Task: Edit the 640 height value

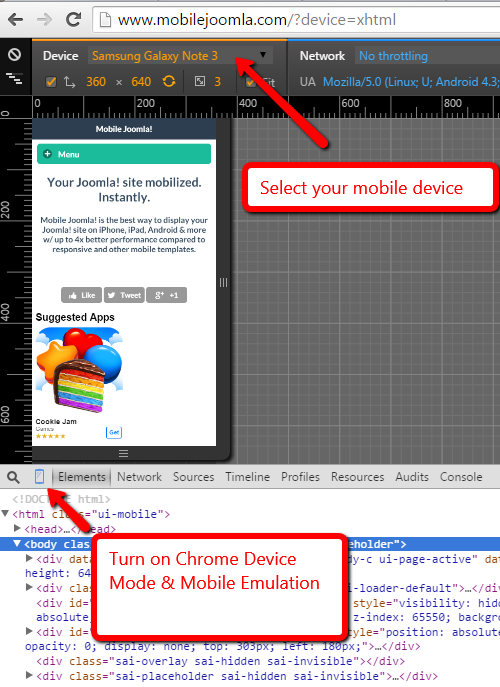Action: pos(141,82)
